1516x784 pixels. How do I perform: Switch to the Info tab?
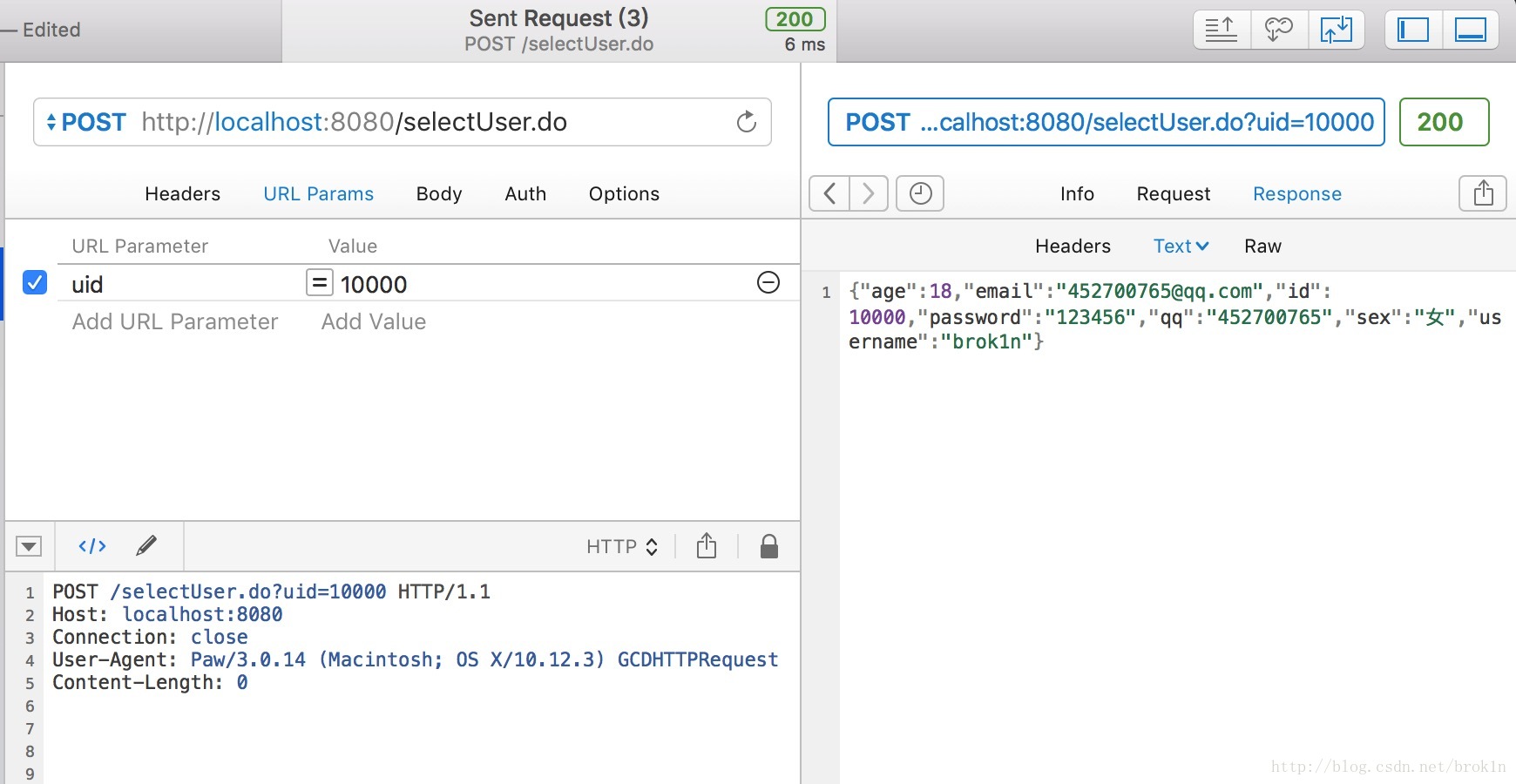pos(1077,193)
